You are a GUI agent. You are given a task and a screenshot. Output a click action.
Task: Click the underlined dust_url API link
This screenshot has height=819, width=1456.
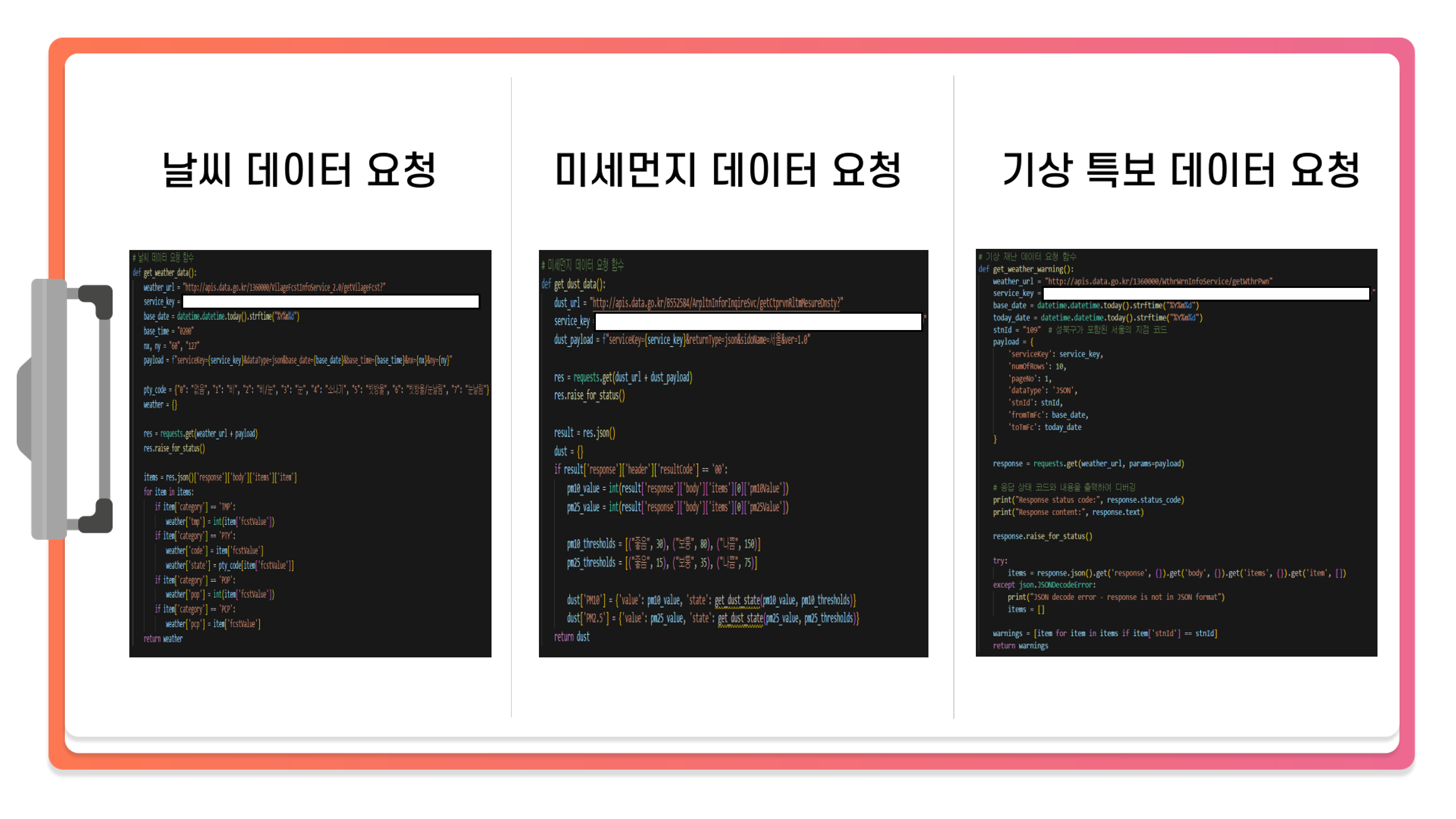(717, 303)
